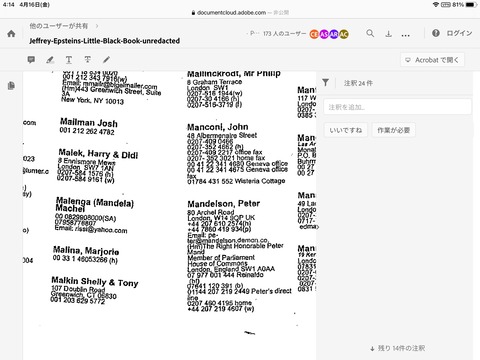480x360 pixels.
Task: Open 他のユーザーが共有 breadcrumb
Action: tap(59, 26)
